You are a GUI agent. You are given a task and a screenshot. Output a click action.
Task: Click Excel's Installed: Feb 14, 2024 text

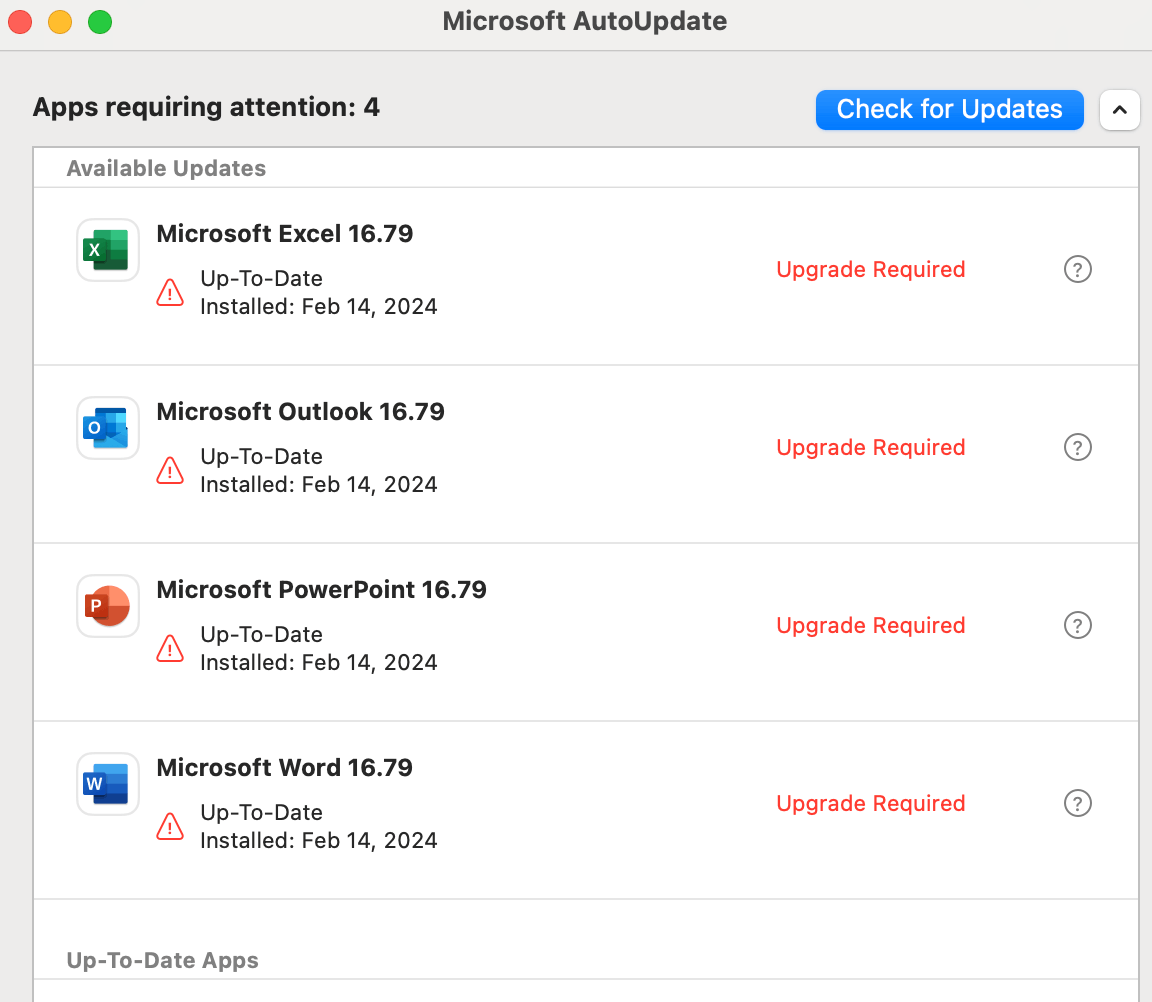tap(319, 306)
